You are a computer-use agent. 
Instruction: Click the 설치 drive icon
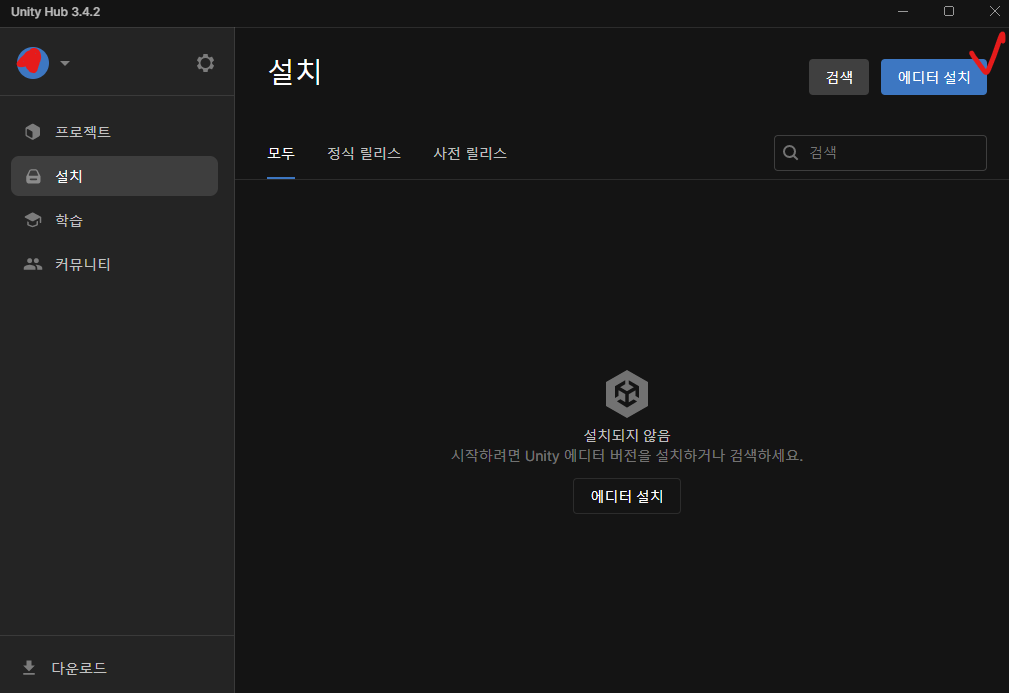[x=33, y=176]
